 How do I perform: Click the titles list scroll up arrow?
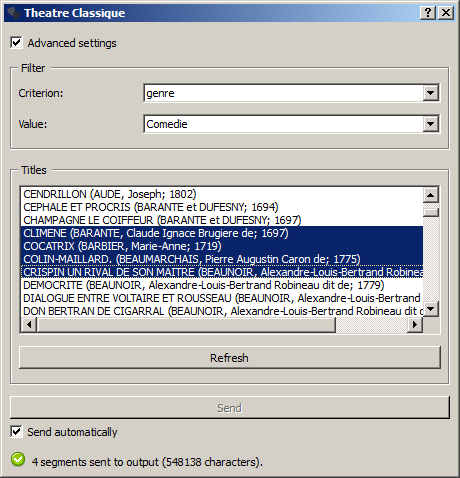click(x=431, y=195)
